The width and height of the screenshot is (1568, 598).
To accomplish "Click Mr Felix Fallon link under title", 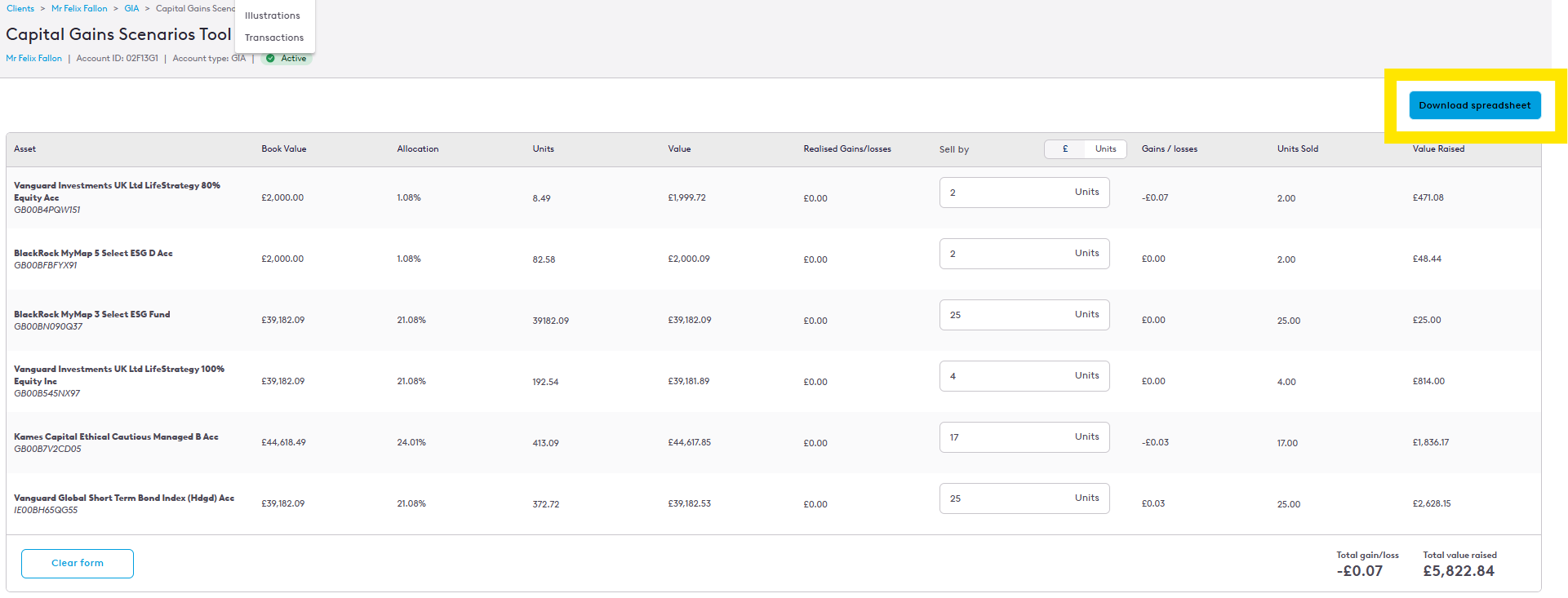I will point(34,58).
